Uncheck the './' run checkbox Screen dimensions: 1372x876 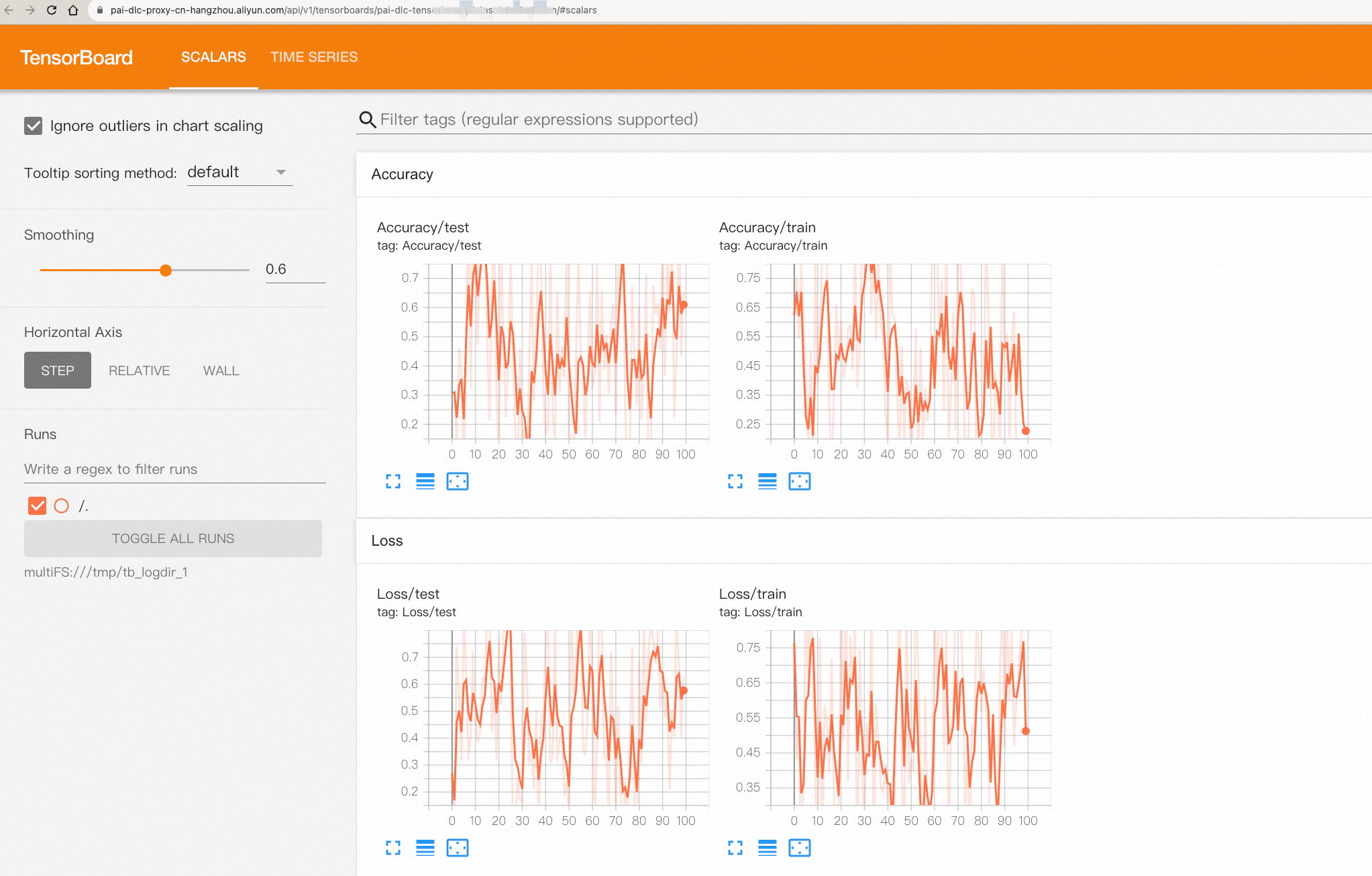pyautogui.click(x=38, y=505)
